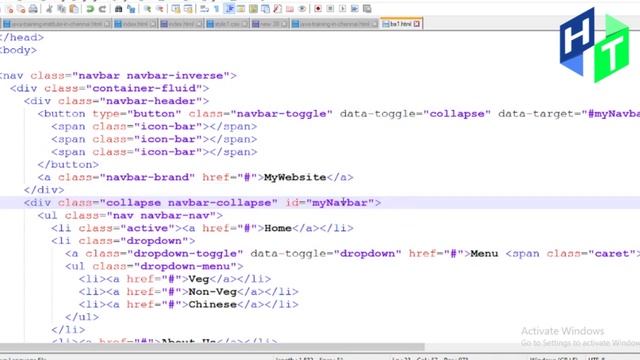Click "myNavbar" id value in highlighted line

click(340, 203)
